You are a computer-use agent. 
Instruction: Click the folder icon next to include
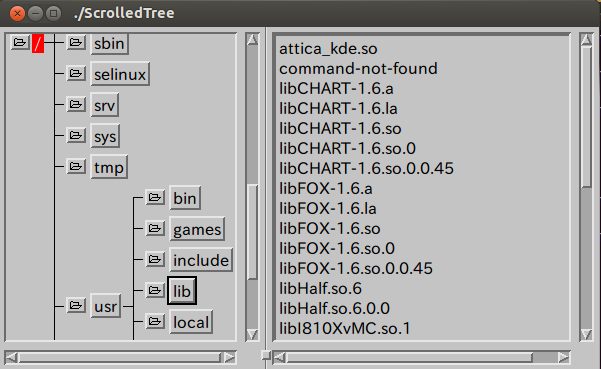[x=155, y=259]
